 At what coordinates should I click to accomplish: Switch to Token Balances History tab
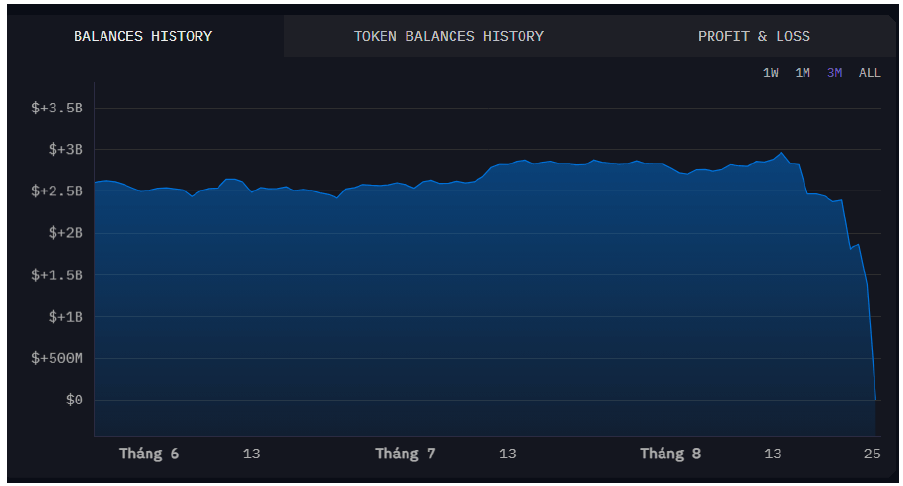coord(449,36)
